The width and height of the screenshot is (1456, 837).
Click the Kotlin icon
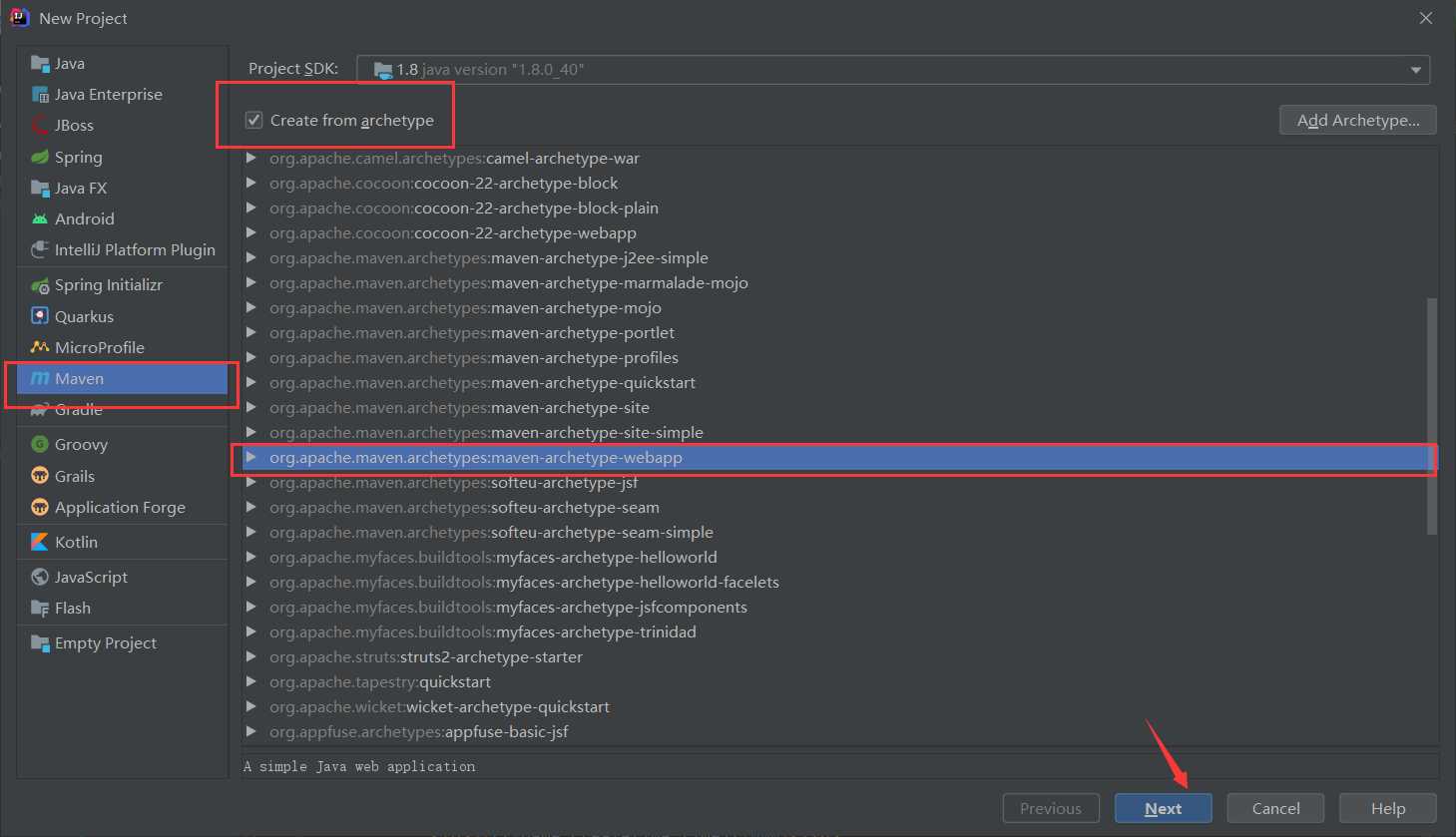[x=40, y=542]
